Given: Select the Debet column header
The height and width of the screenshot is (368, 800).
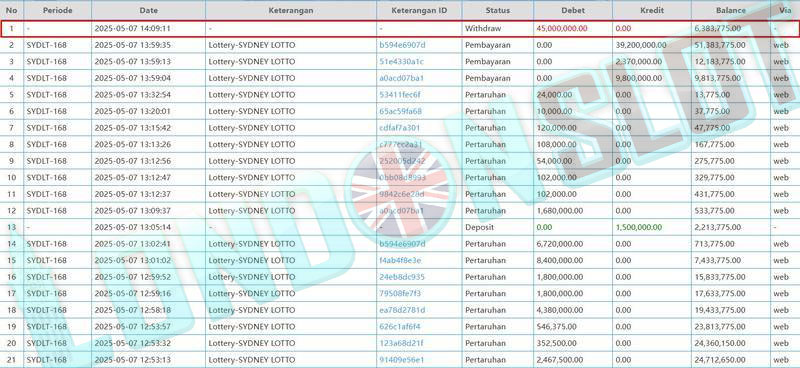Looking at the screenshot, I should point(573,10).
